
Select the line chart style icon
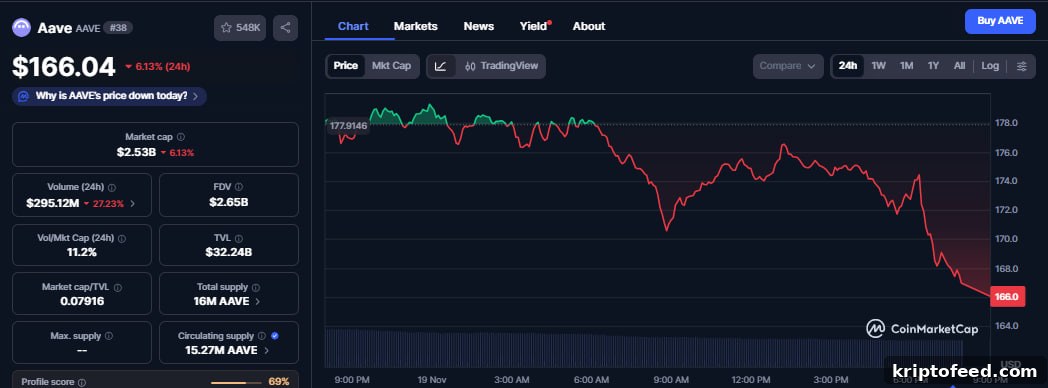click(x=440, y=66)
